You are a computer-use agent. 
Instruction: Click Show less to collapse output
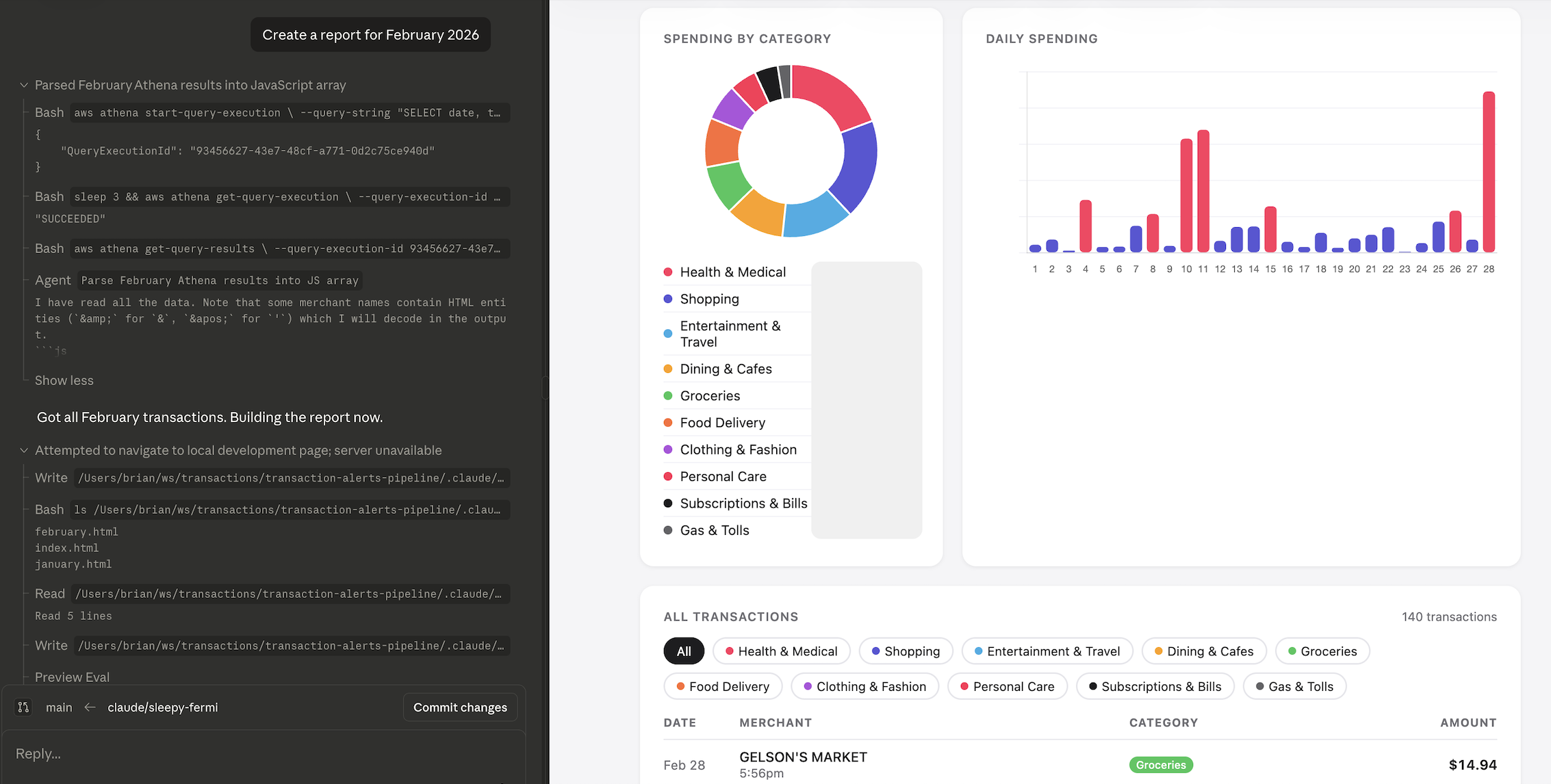[64, 380]
